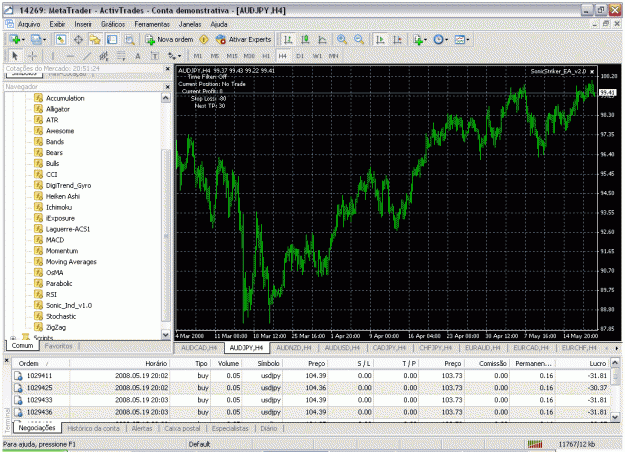This screenshot has height=452, width=625.
Task: Open MetaEditor via the yellow diamond icon
Action: click(x=204, y=39)
